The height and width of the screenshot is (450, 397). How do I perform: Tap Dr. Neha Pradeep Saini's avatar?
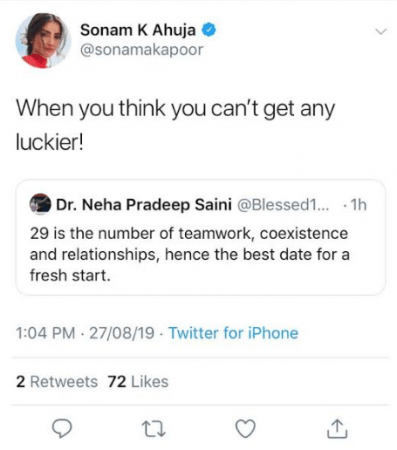pyautogui.click(x=40, y=204)
